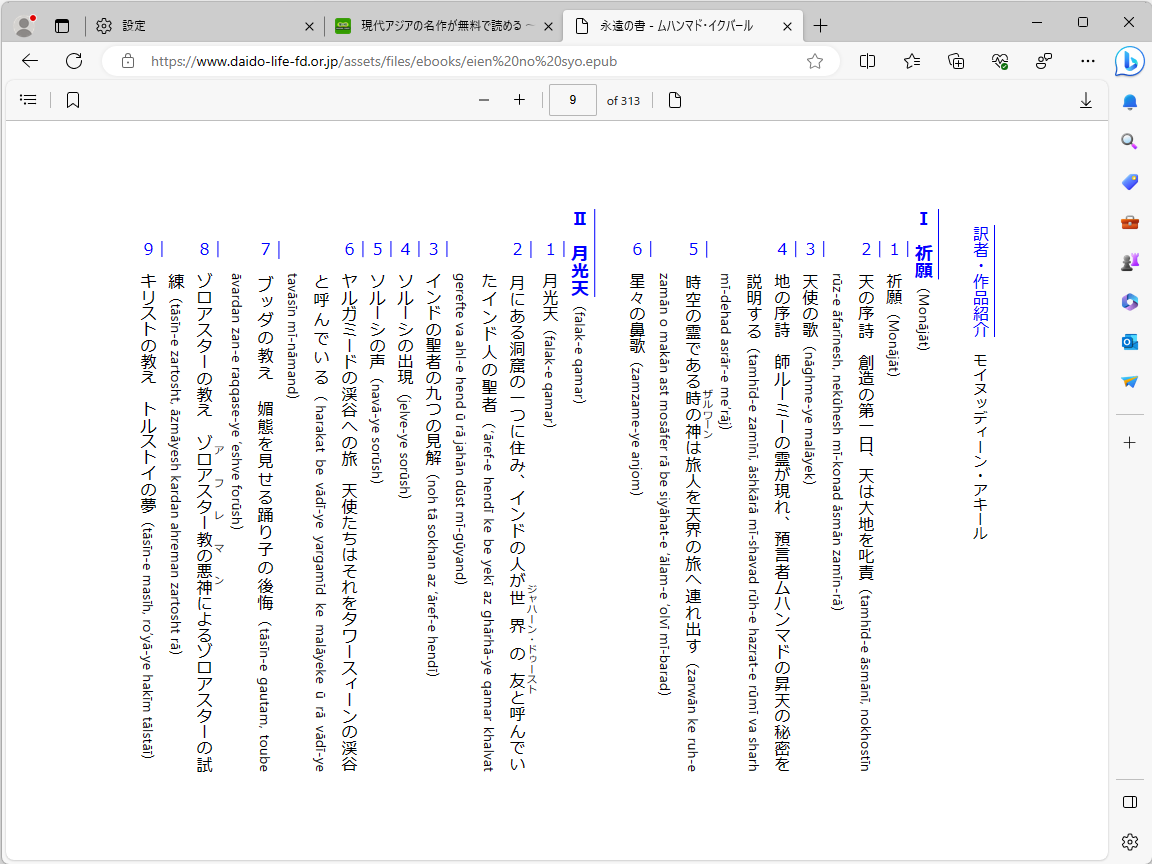Add this page to favorites
This screenshot has width=1152, height=864.
pos(814,61)
